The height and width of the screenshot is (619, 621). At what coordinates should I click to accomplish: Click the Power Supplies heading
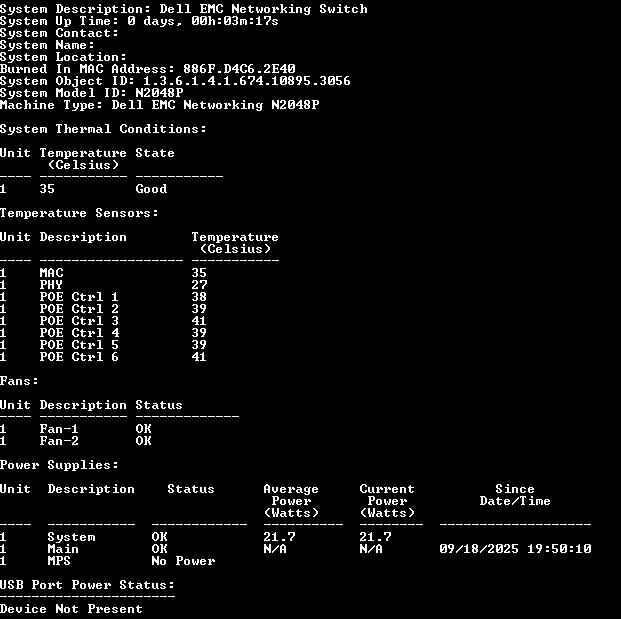point(59,465)
